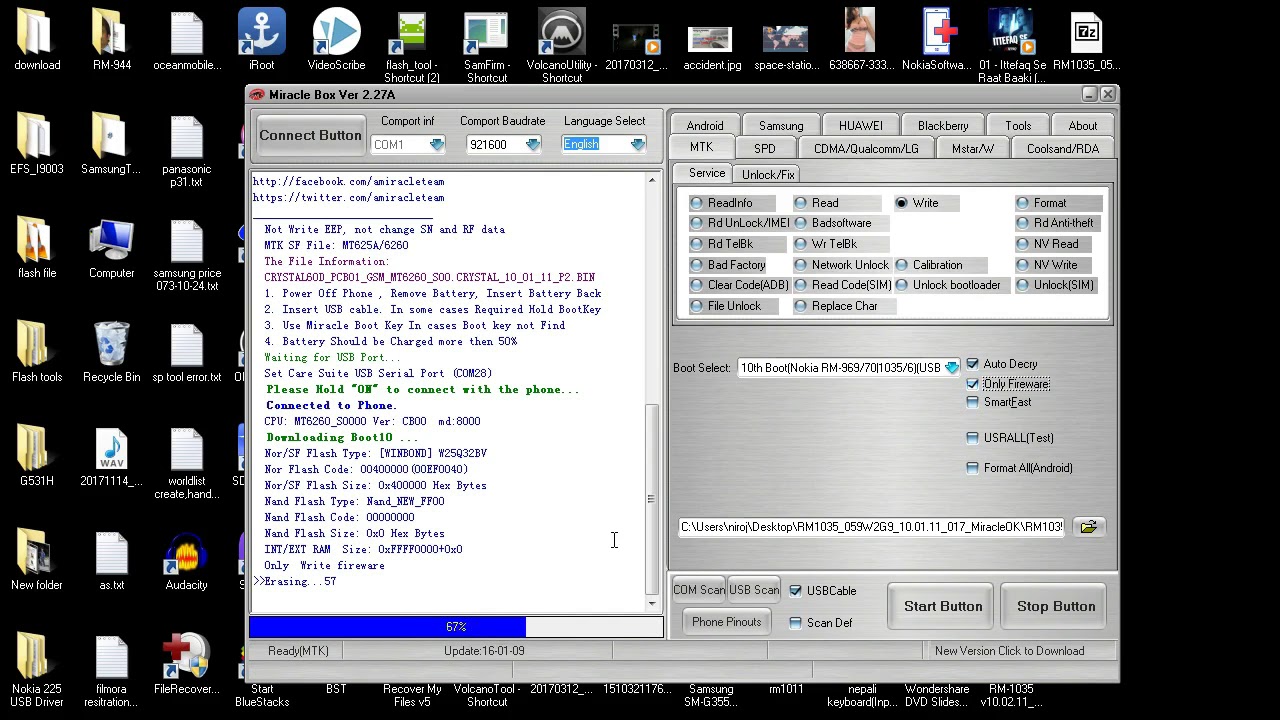Open the Tools tab

(x=1018, y=126)
